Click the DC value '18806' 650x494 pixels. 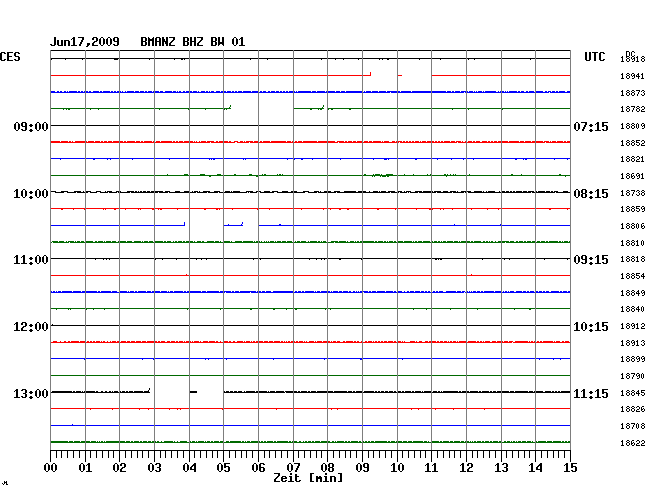pos(633,226)
